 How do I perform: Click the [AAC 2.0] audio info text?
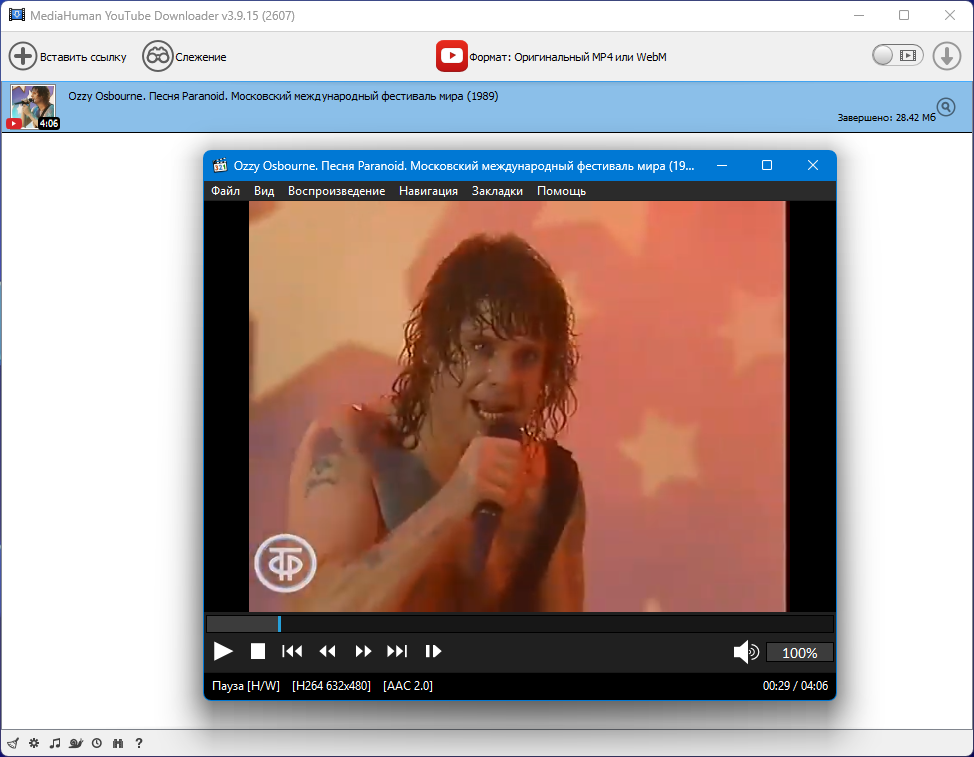coord(408,686)
